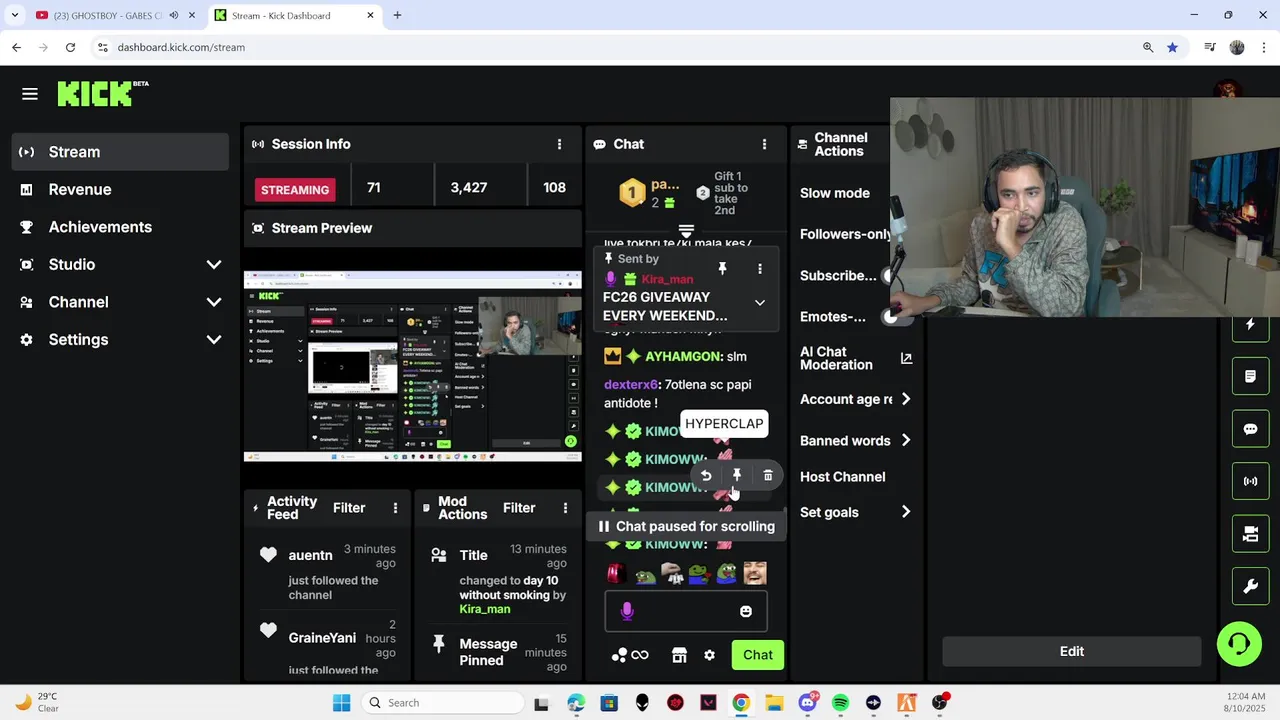Screen dimensions: 1280x720
Task: Click the document note sidebar icon
Action: tap(1250, 377)
